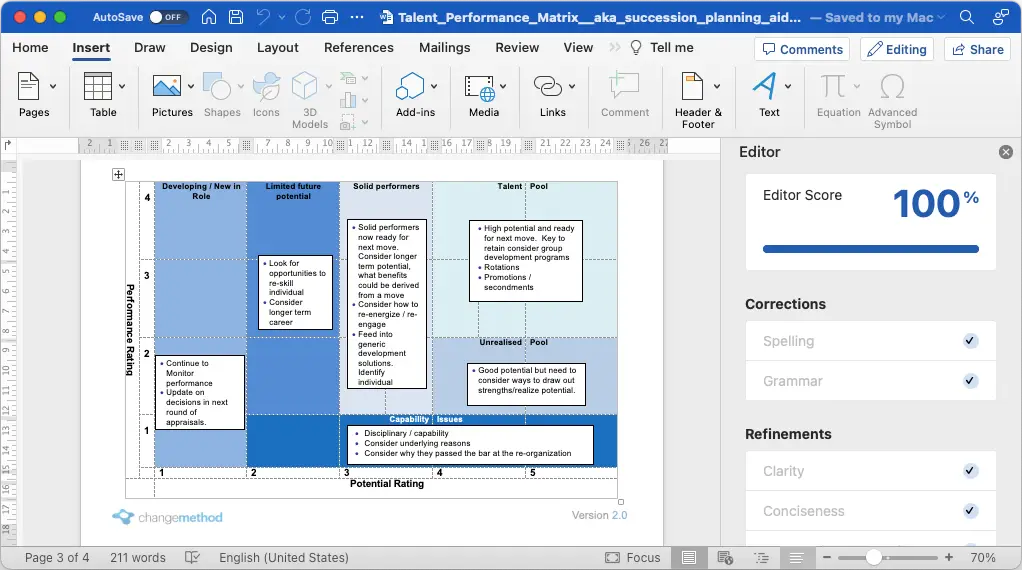Open Header & Footer in ribbon
This screenshot has height=570, width=1022.
pyautogui.click(x=692, y=87)
